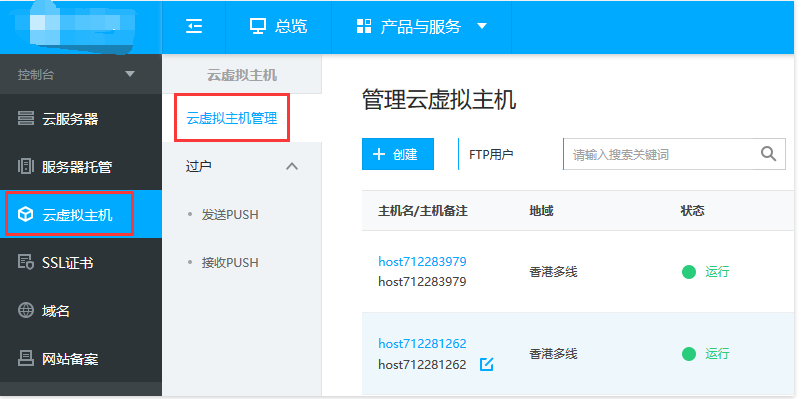
Task: Click the magnifier search icon
Action: point(768,154)
